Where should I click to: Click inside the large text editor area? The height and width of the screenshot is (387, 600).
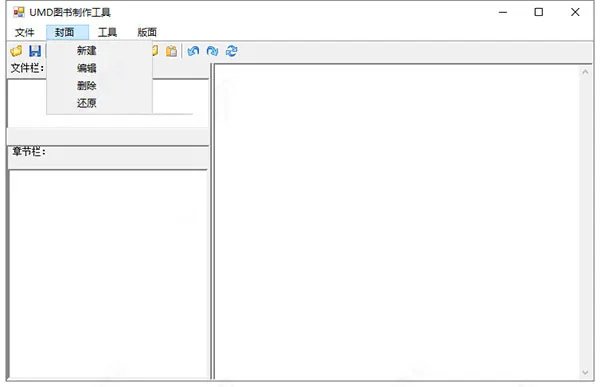pyautogui.click(x=397, y=222)
